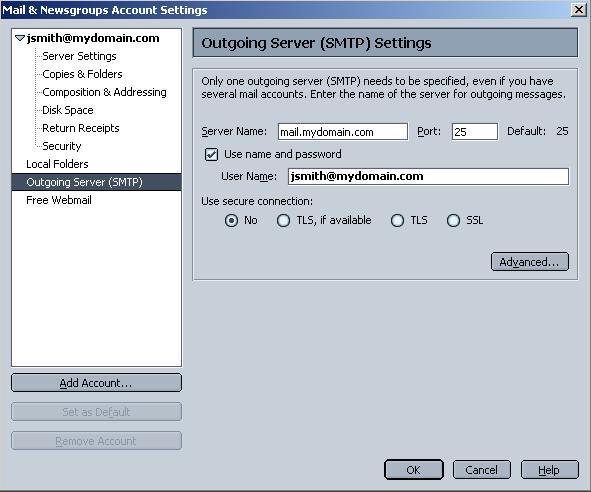The image size is (591, 492).
Task: Select Security in the account tree
Action: tap(62, 146)
